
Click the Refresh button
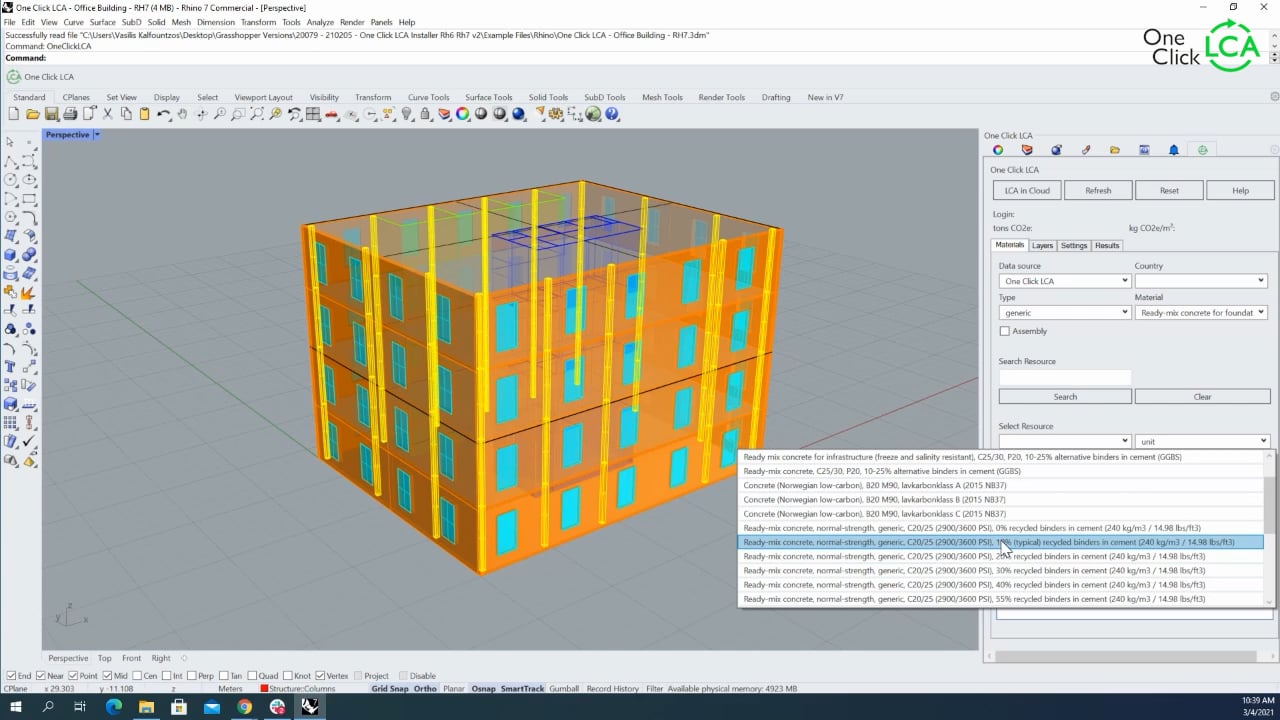coord(1098,190)
